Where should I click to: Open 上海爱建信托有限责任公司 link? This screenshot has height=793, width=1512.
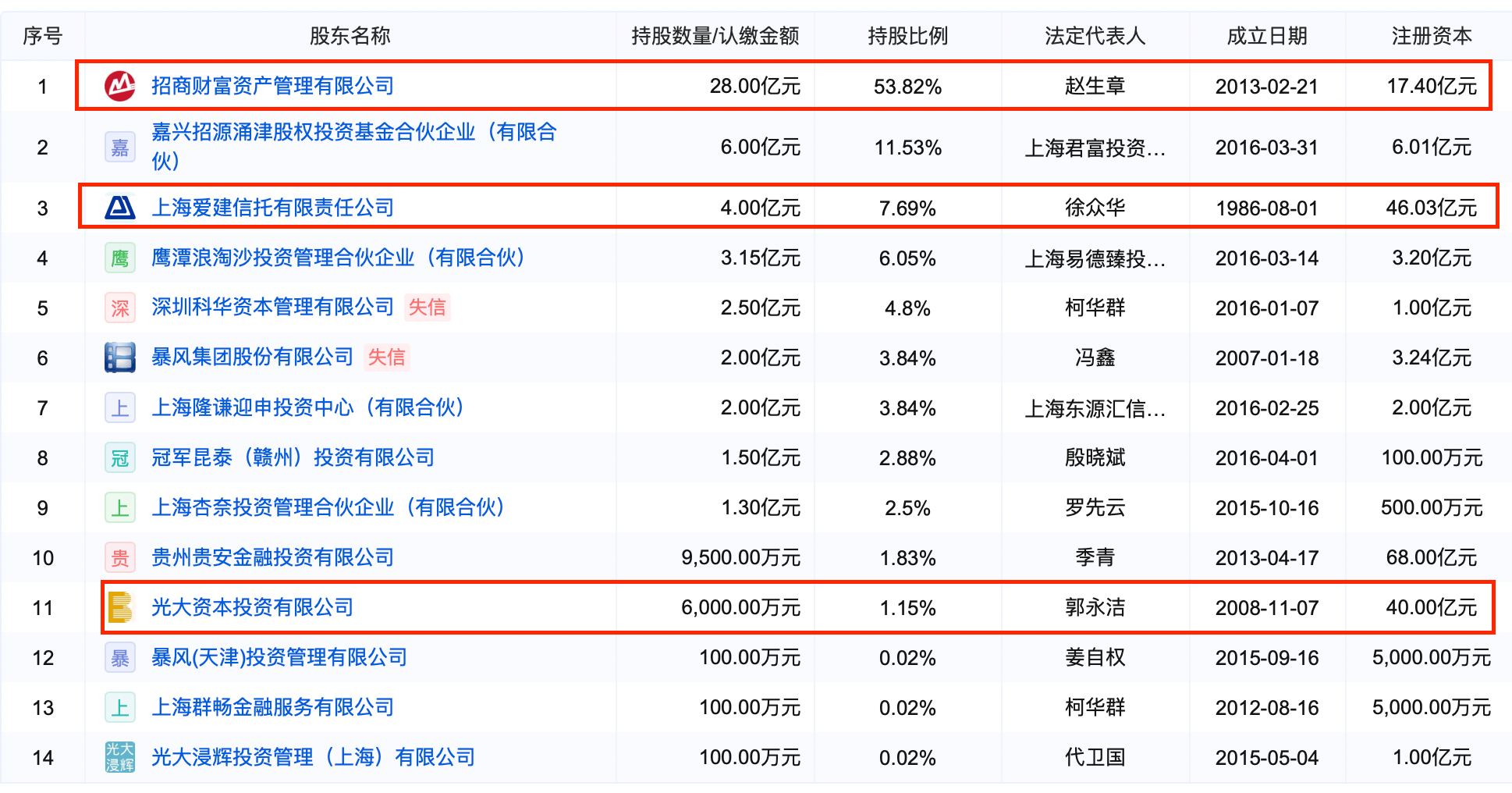[x=272, y=208]
